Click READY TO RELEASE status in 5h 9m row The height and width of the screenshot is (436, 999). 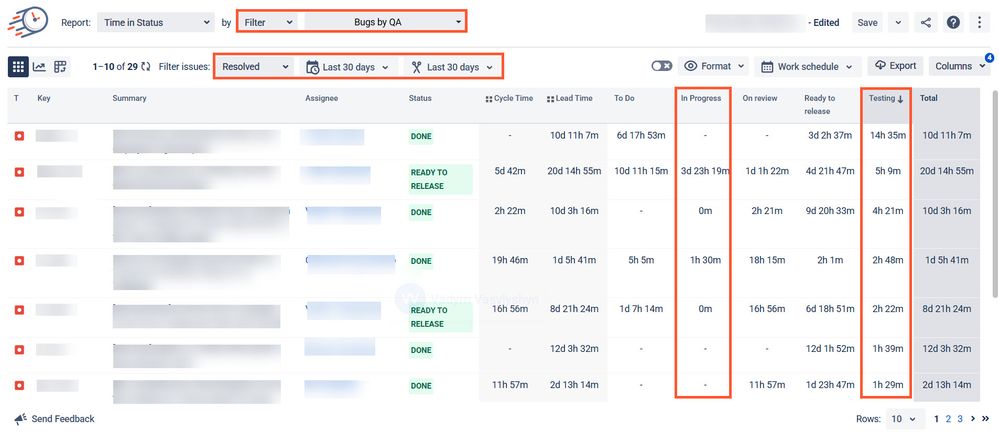click(440, 179)
